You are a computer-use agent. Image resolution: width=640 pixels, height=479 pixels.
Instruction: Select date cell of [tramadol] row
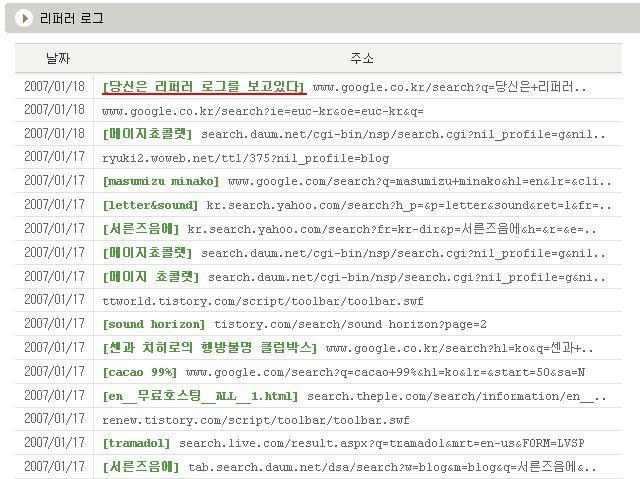54,443
